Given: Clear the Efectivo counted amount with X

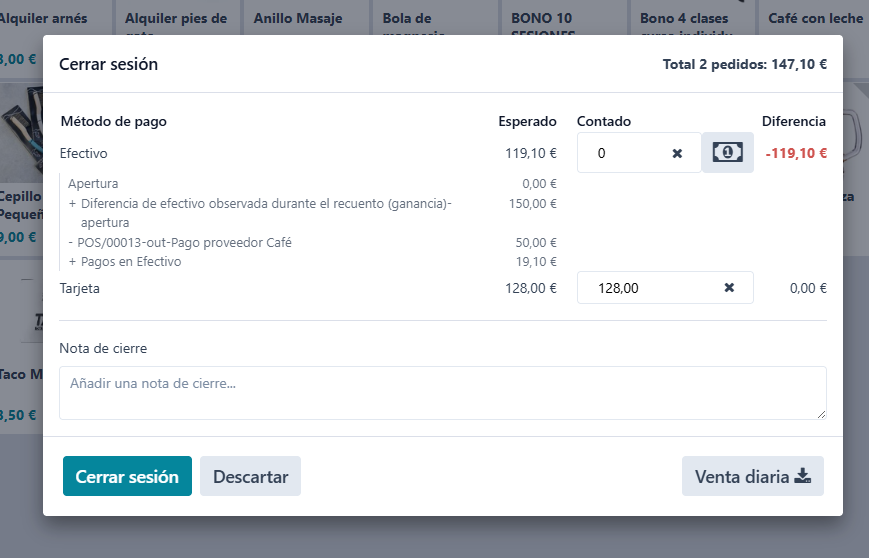Looking at the screenshot, I should 677,153.
